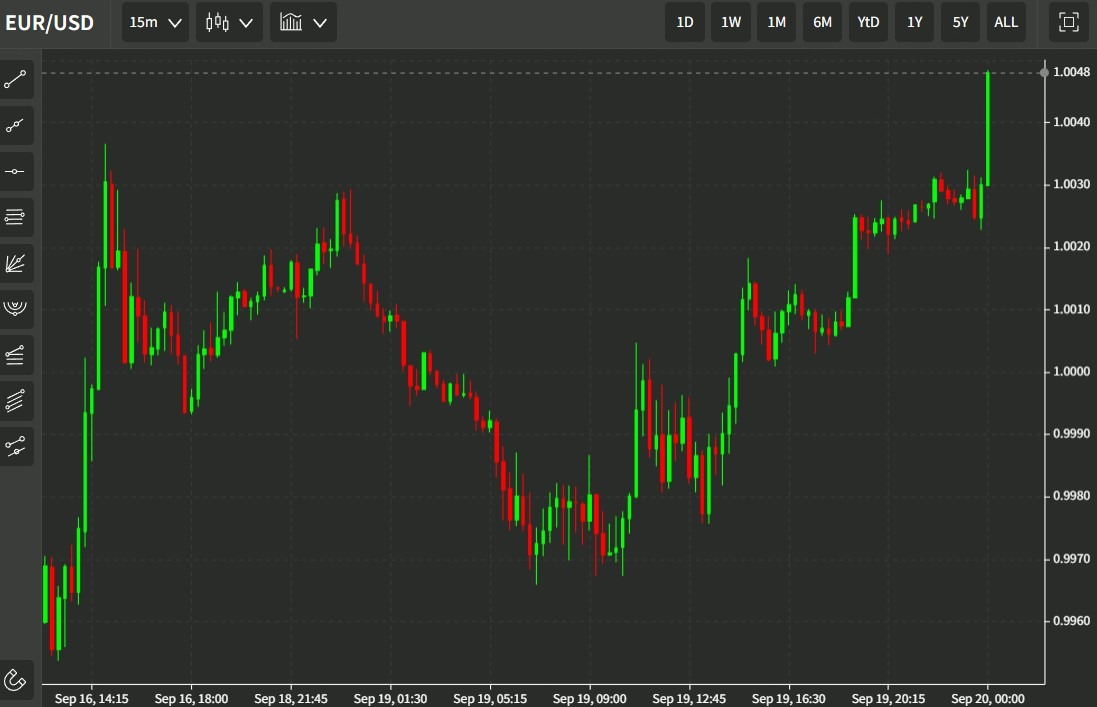1097x707 pixels.
Task: Select the trend line drawing tool
Action: pos(15,79)
